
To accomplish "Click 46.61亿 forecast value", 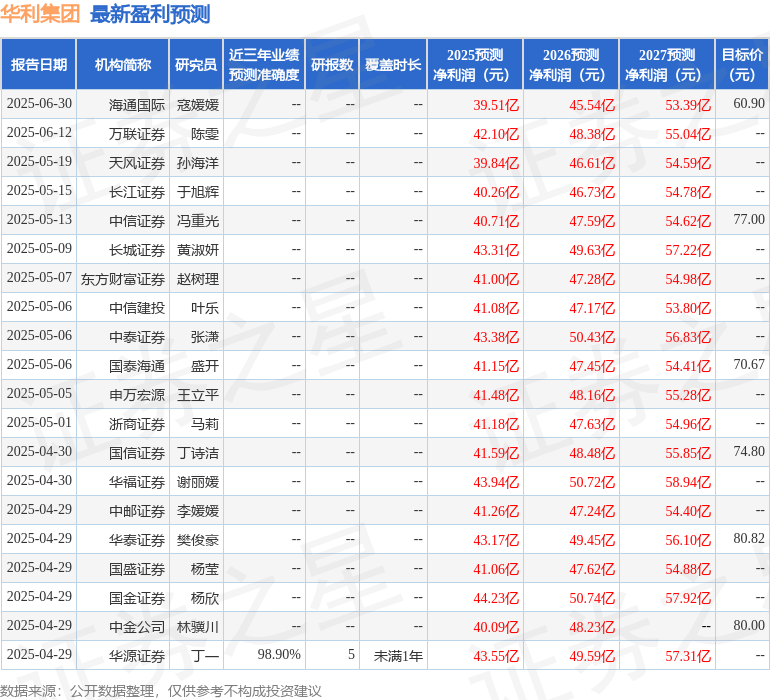I will (592, 163).
